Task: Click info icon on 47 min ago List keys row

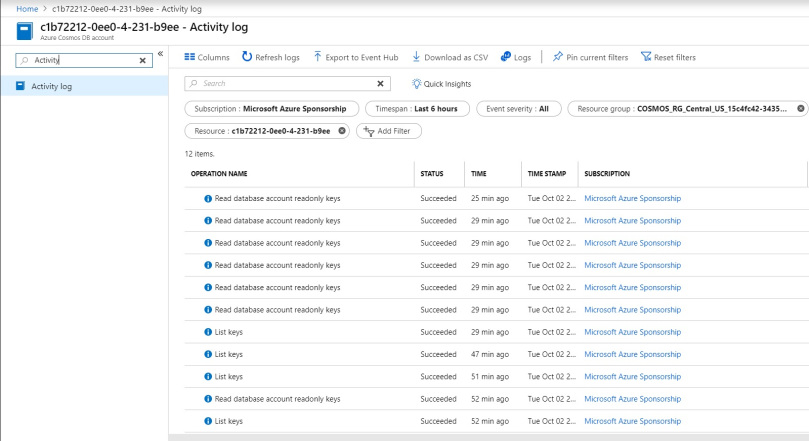Action: [208, 354]
